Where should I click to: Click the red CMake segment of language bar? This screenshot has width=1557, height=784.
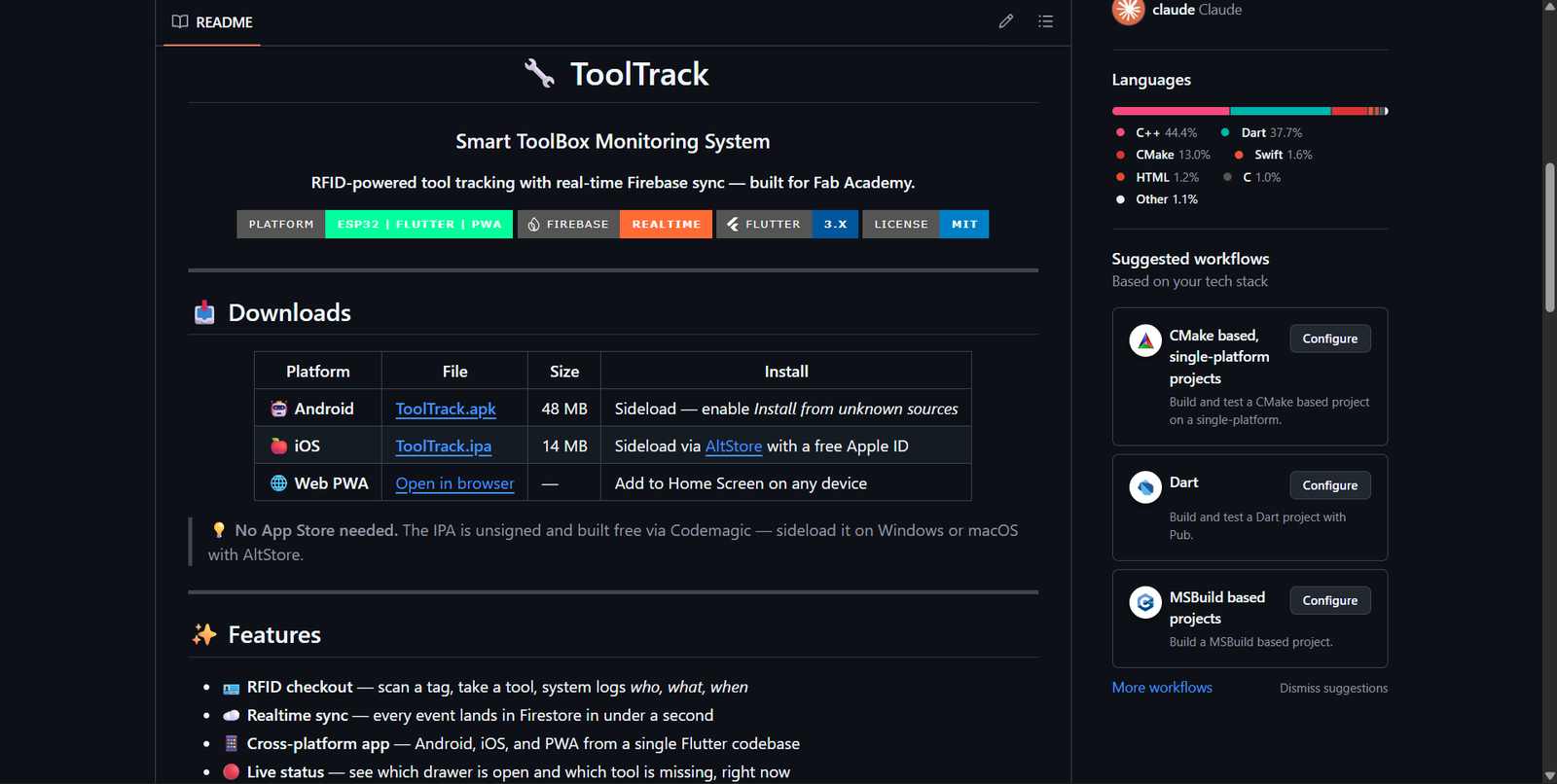[x=1350, y=111]
